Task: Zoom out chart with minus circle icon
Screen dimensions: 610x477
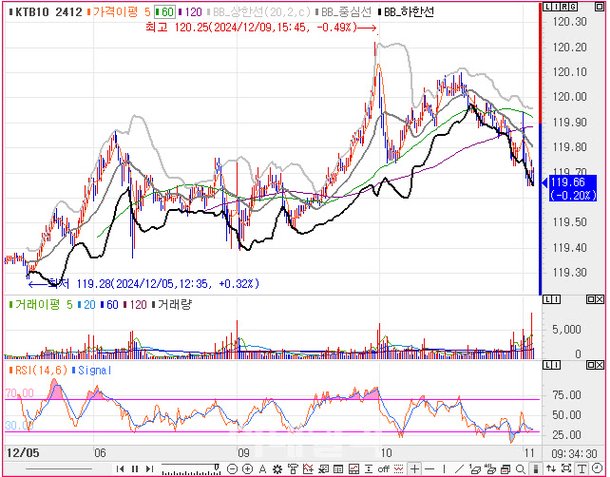Action: pos(232,469)
